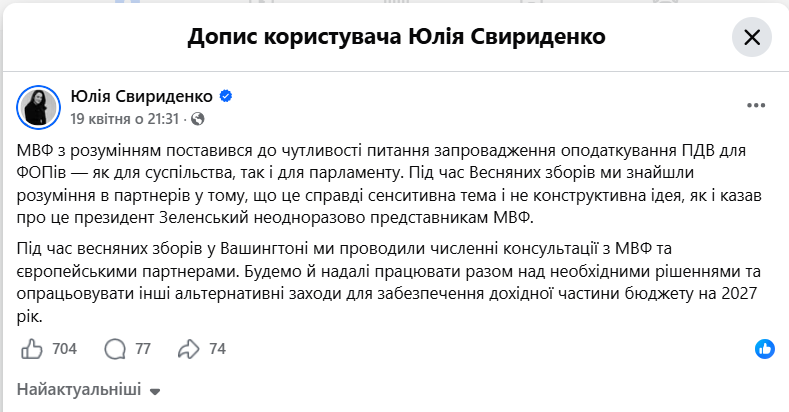789x412 pixels.
Task: Open the Юлія Свириденко author name link
Action: 141,96
